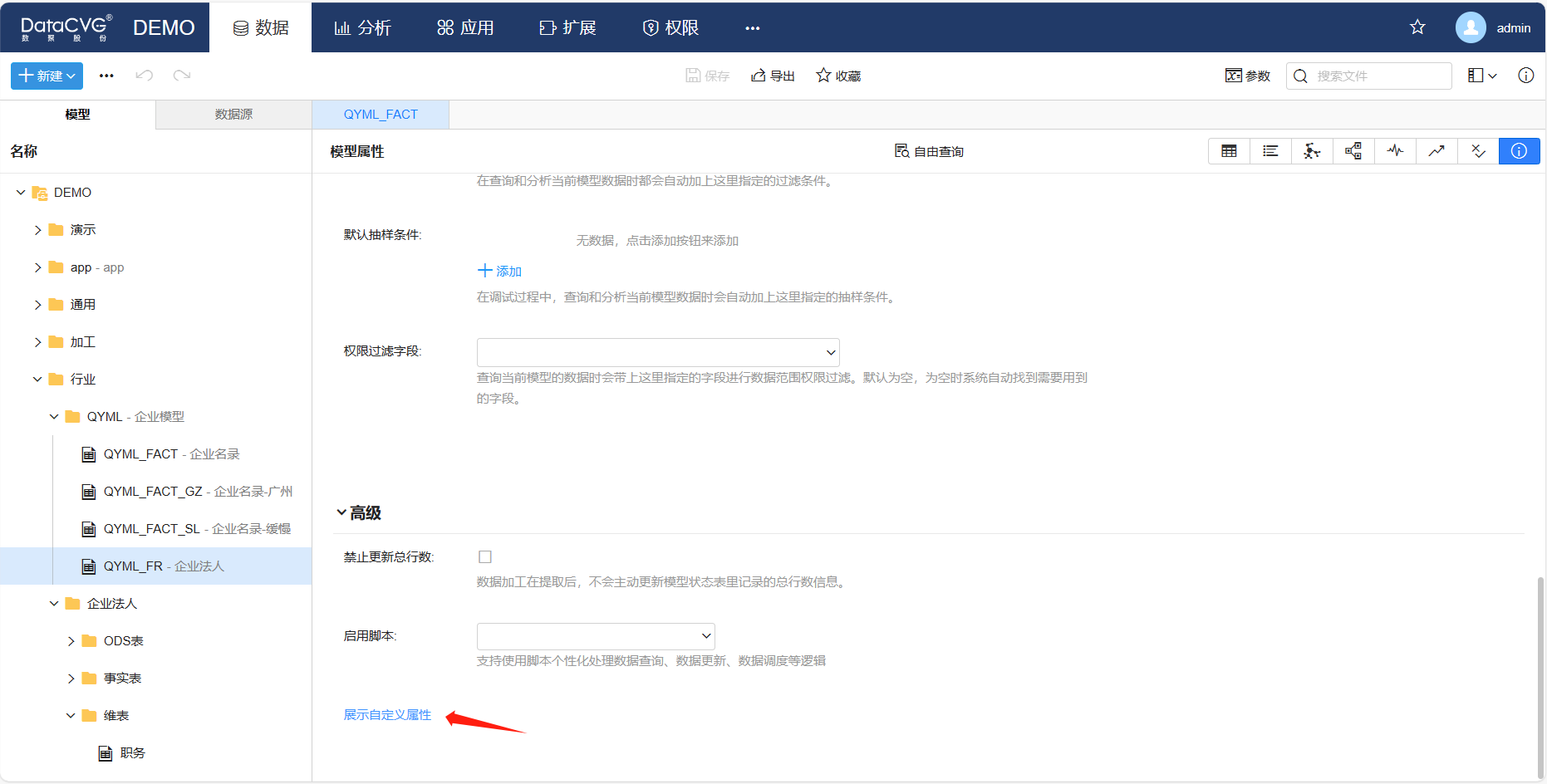Open the top menu overflow ellipsis
Viewport: 1547px width, 784px height.
753,28
